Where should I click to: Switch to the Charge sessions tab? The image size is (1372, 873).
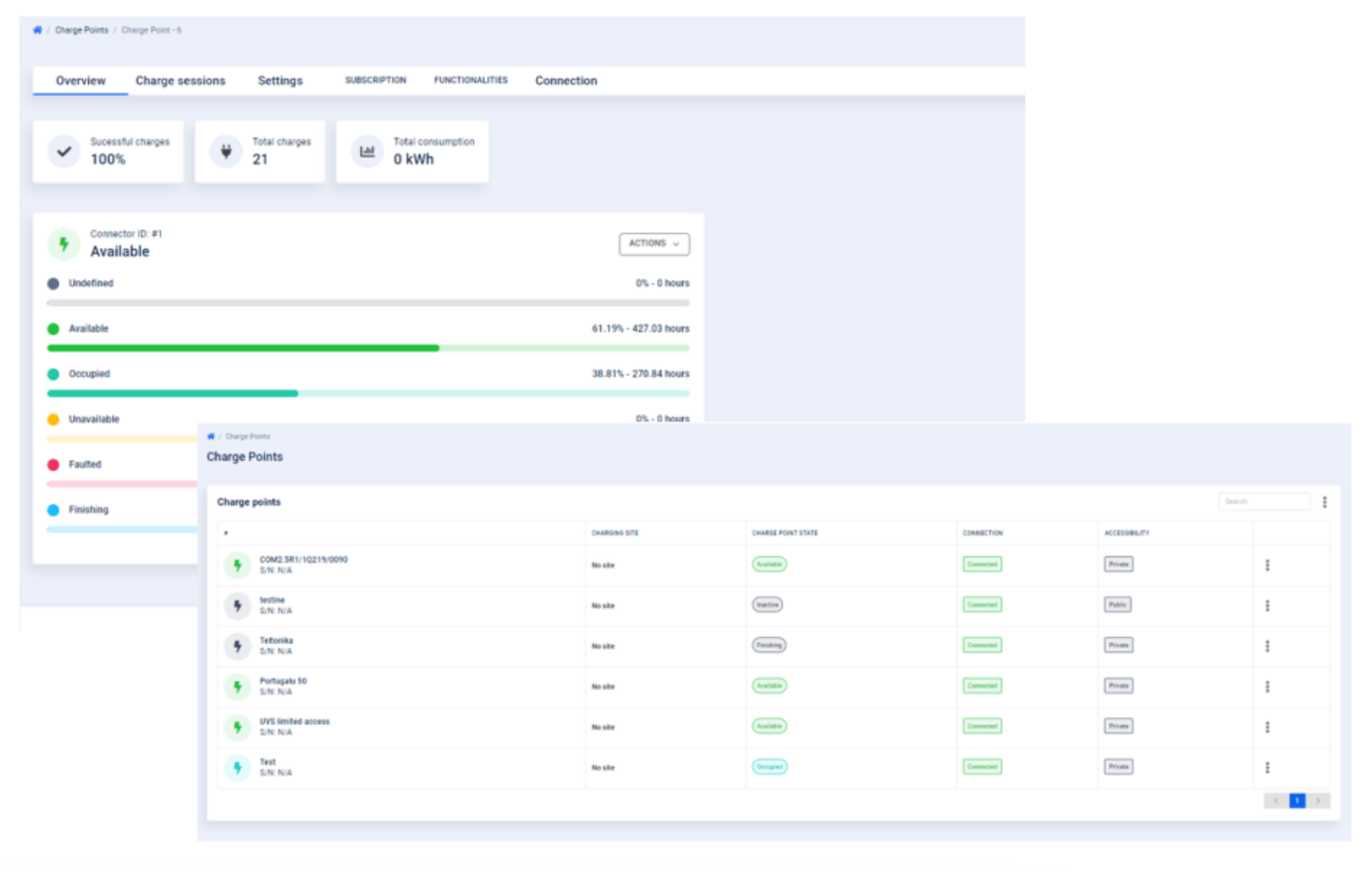click(x=180, y=81)
